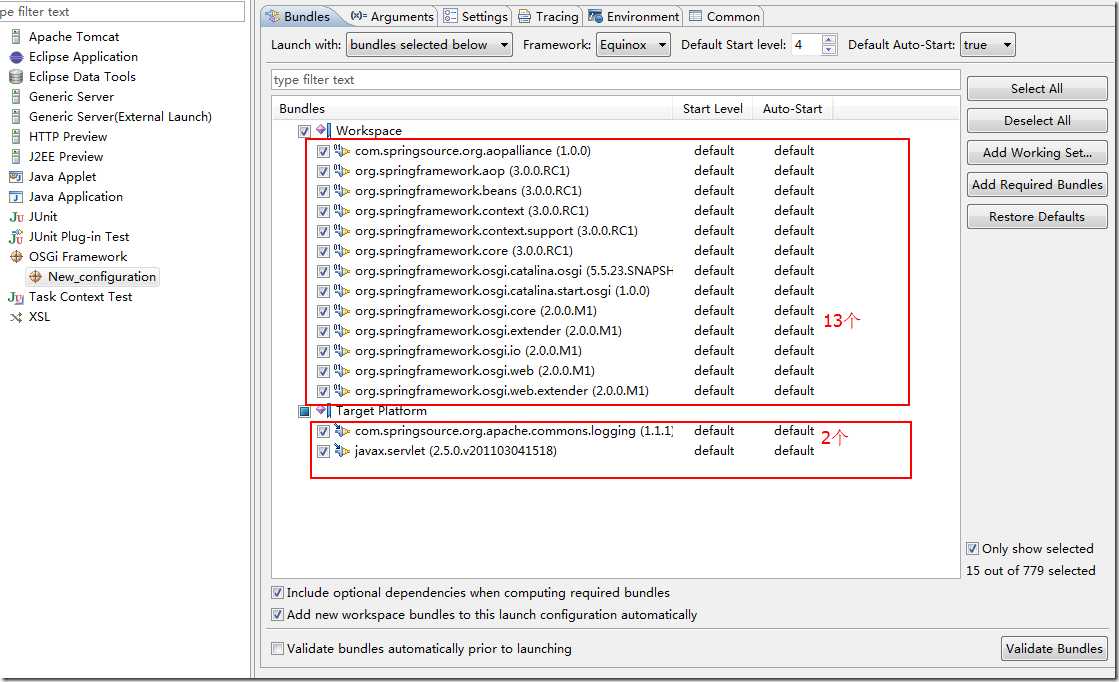The width and height of the screenshot is (1119, 682).
Task: Click bundle icon of javax.servlet
Action: pos(342,450)
